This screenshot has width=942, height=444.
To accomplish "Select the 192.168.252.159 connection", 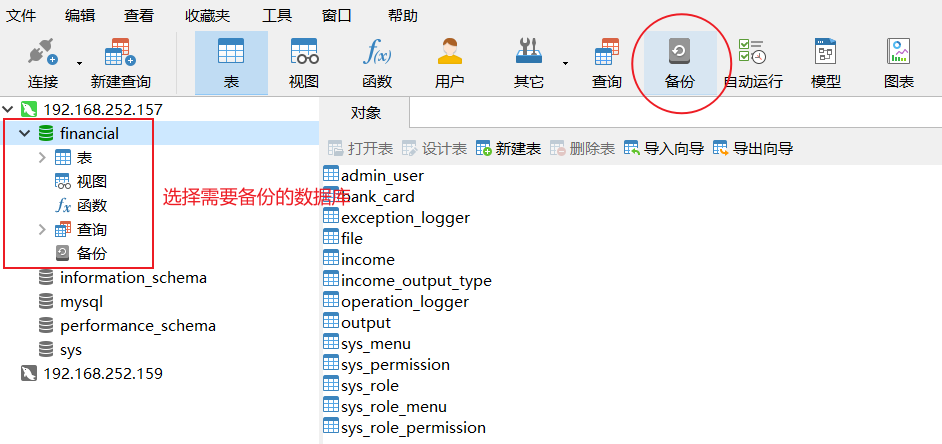I will pyautogui.click(x=103, y=374).
